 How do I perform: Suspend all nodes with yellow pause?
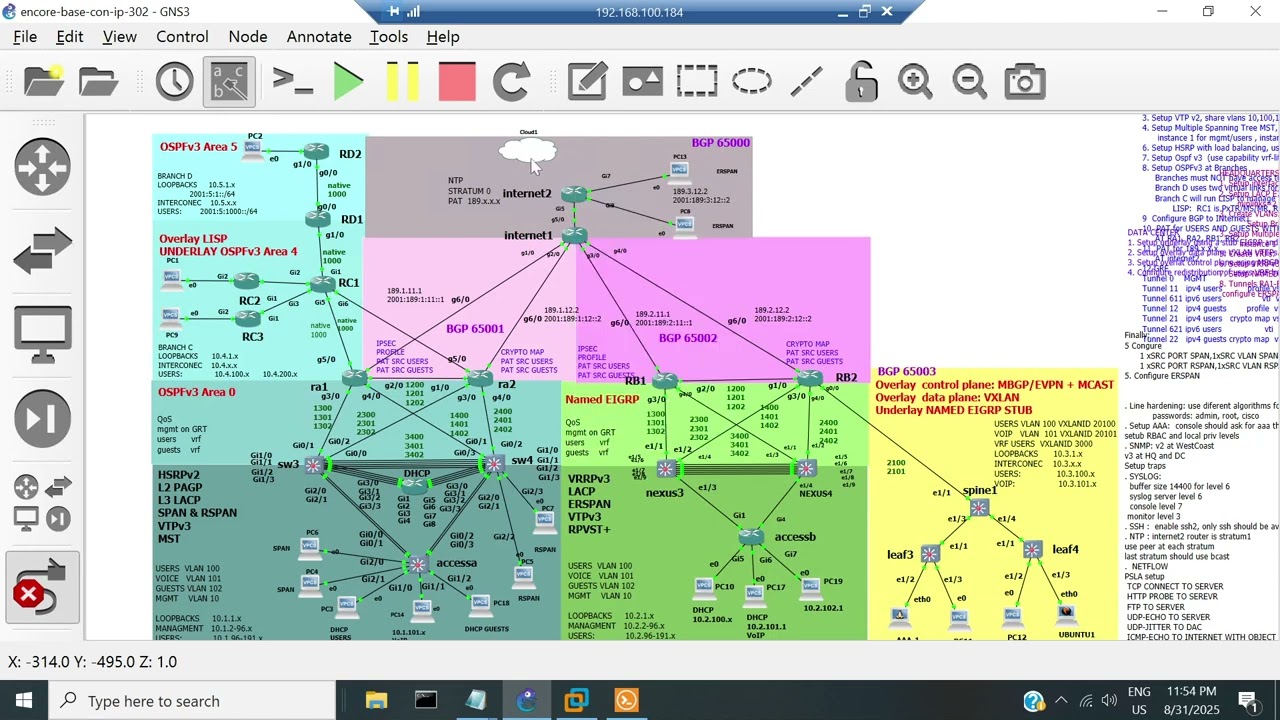tap(402, 81)
